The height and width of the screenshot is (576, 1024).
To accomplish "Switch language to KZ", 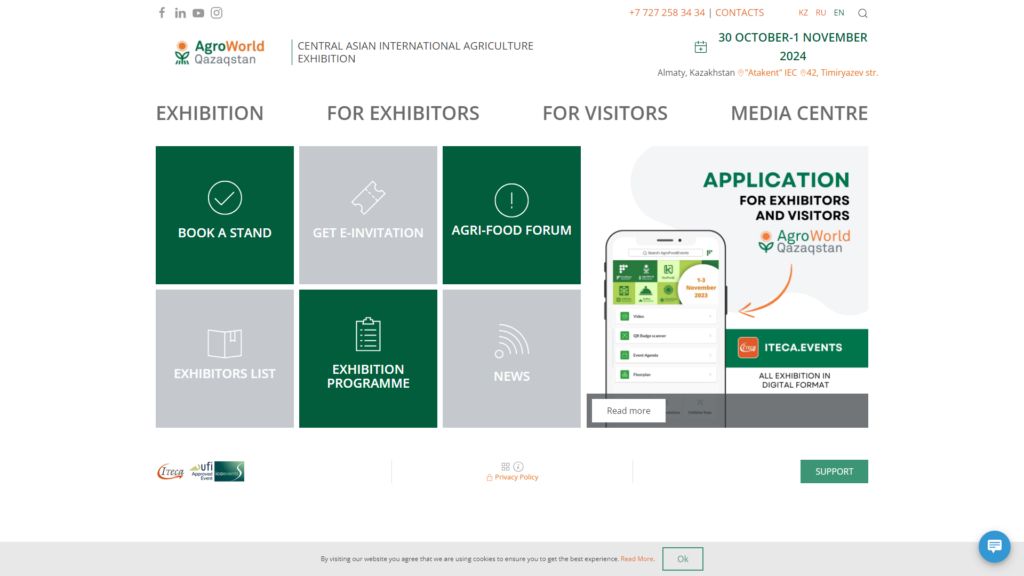I will (x=803, y=12).
